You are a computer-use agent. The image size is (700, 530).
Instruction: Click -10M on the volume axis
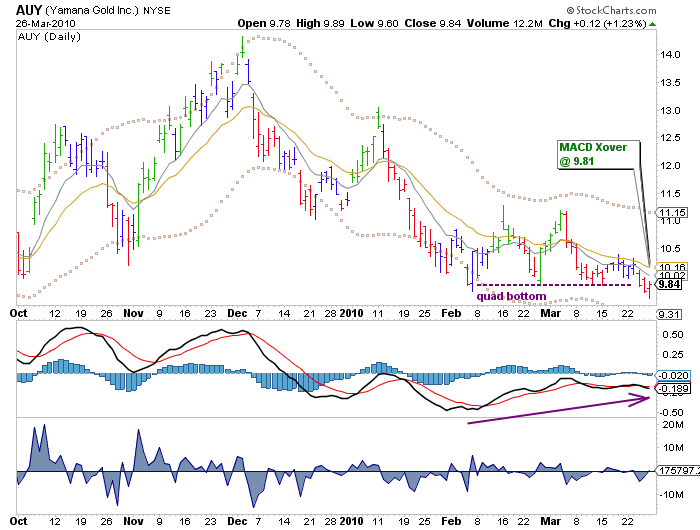671,495
